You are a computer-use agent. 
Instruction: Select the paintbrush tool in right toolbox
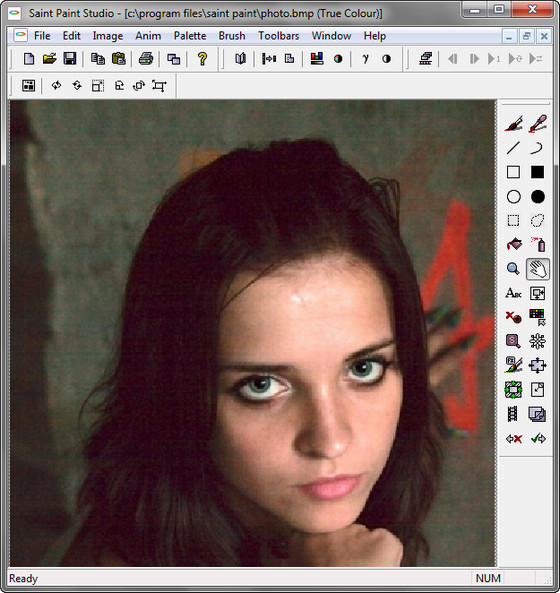tap(513, 123)
